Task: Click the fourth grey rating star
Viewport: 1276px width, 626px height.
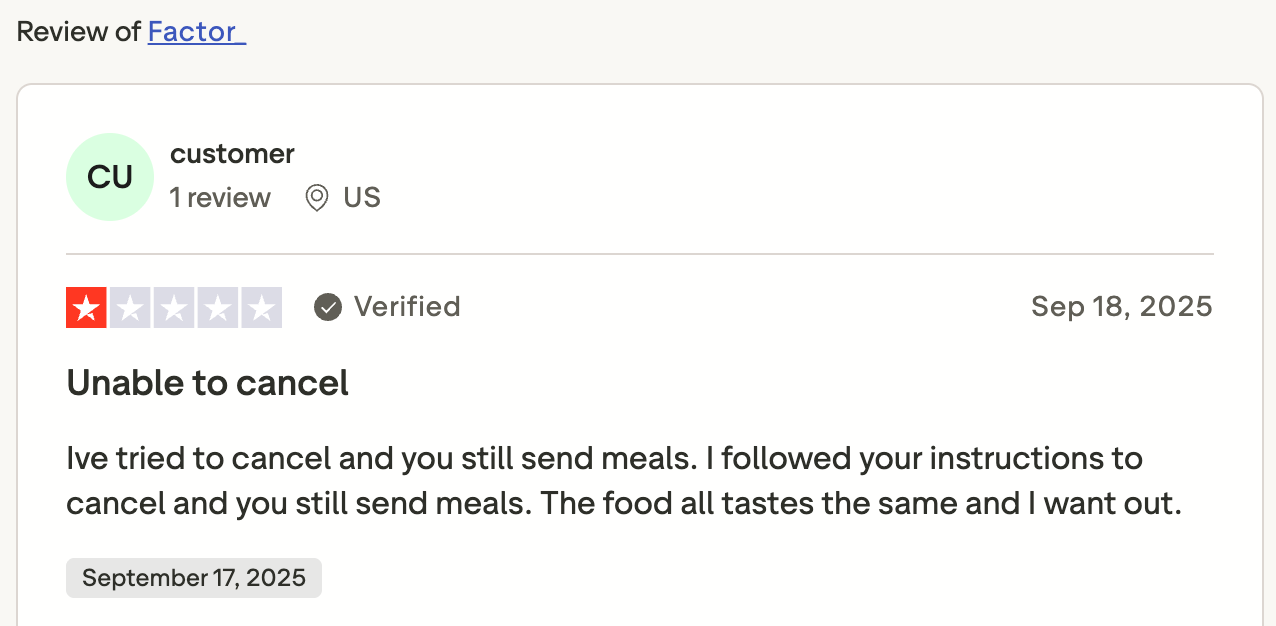Action: (217, 308)
